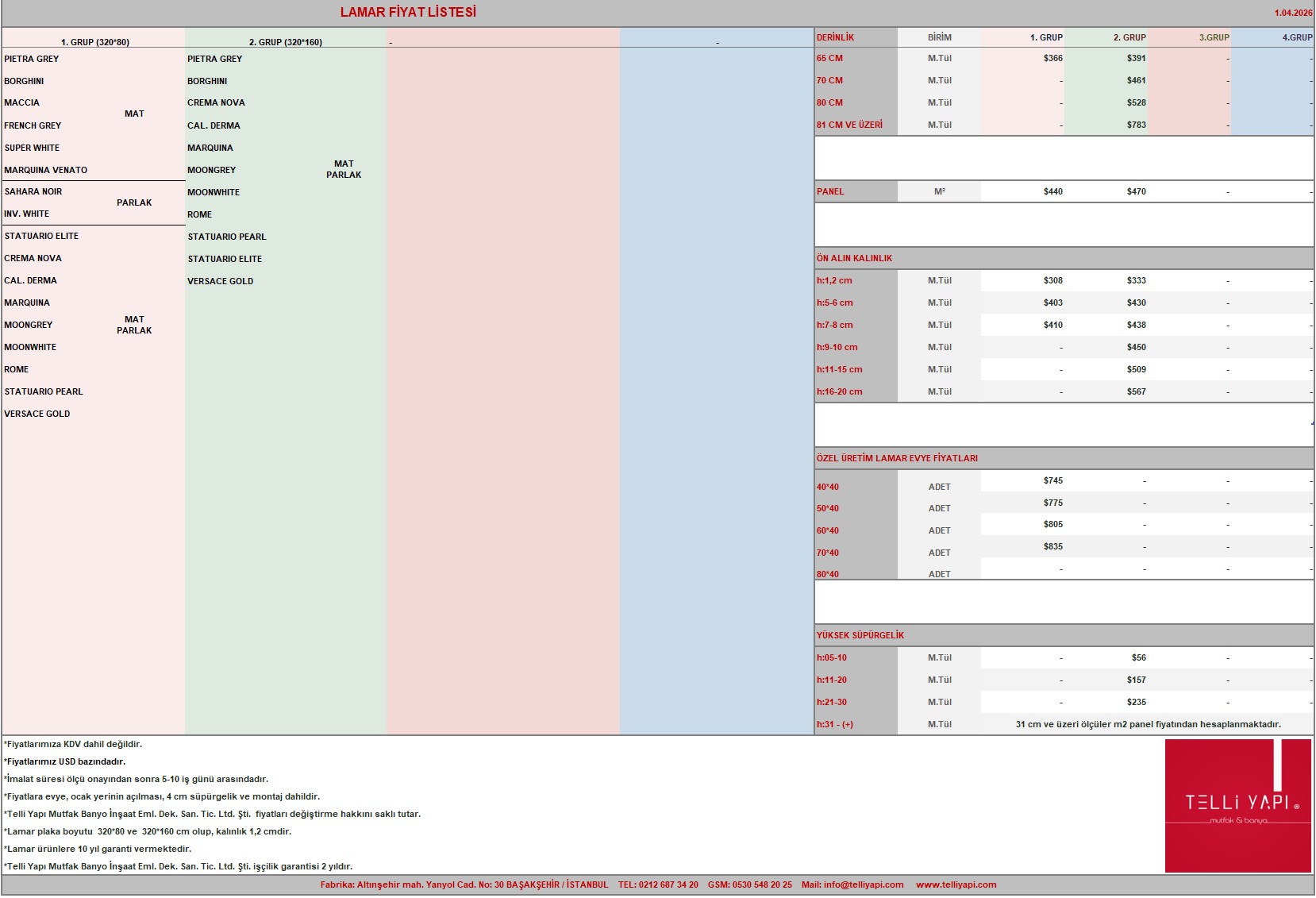Screen dimensions: 1316x898
Task: Select the '1. GRUP (320*80)' column header
Action: click(95, 42)
